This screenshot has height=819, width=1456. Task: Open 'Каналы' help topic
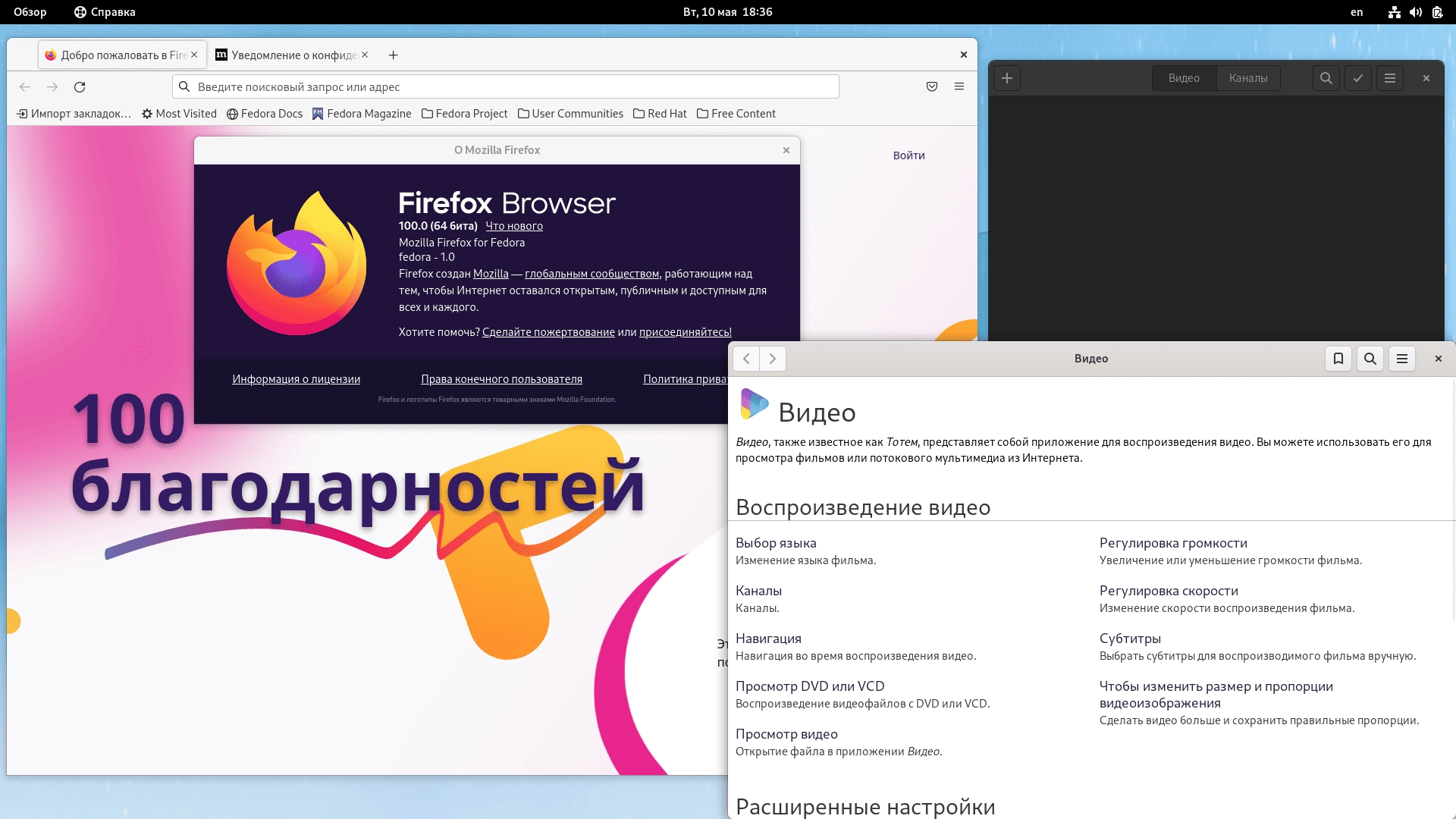click(758, 591)
